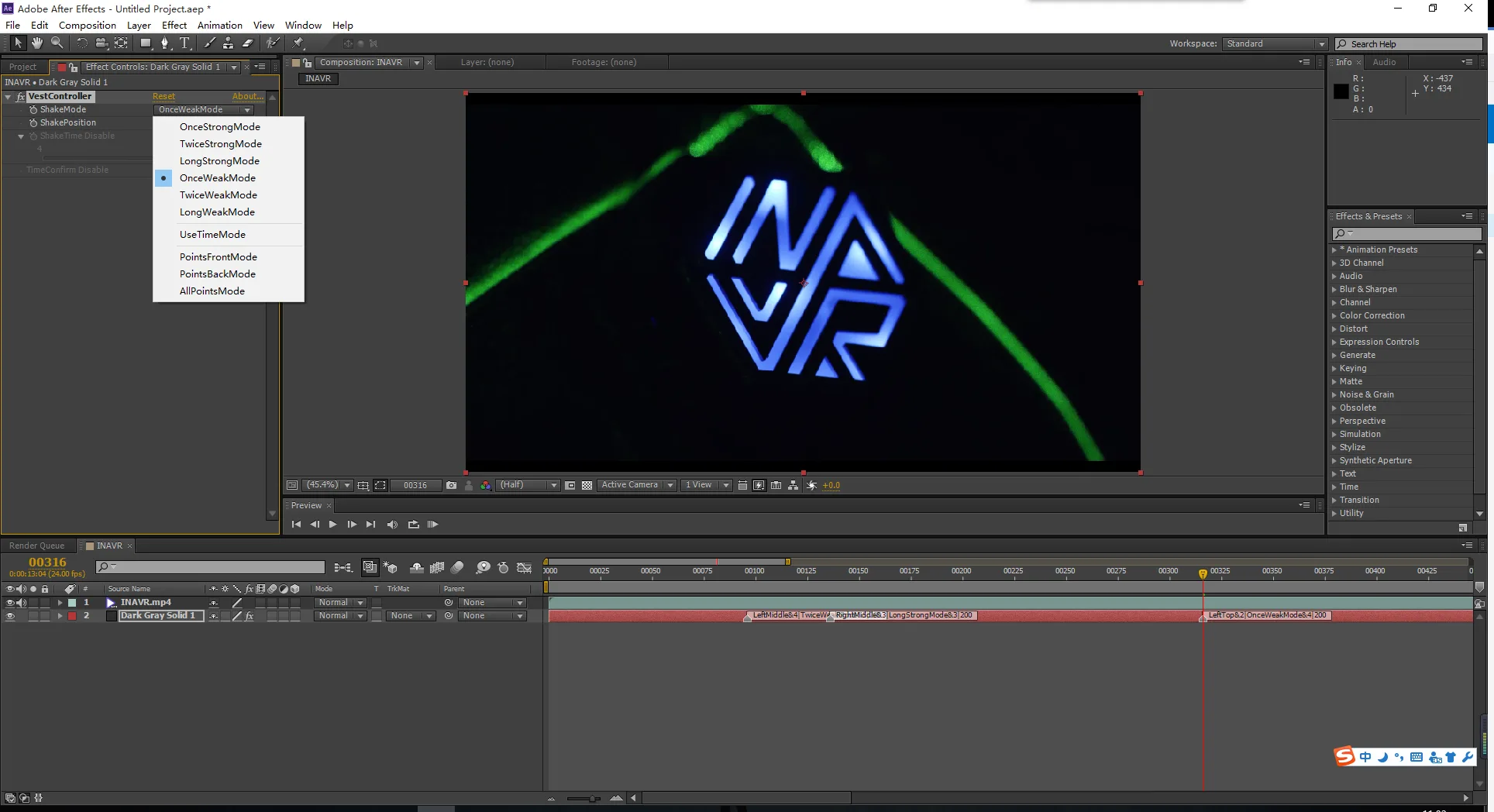Viewport: 1494px width, 812px height.
Task: Select the Unified Camera tool
Action: [x=101, y=43]
